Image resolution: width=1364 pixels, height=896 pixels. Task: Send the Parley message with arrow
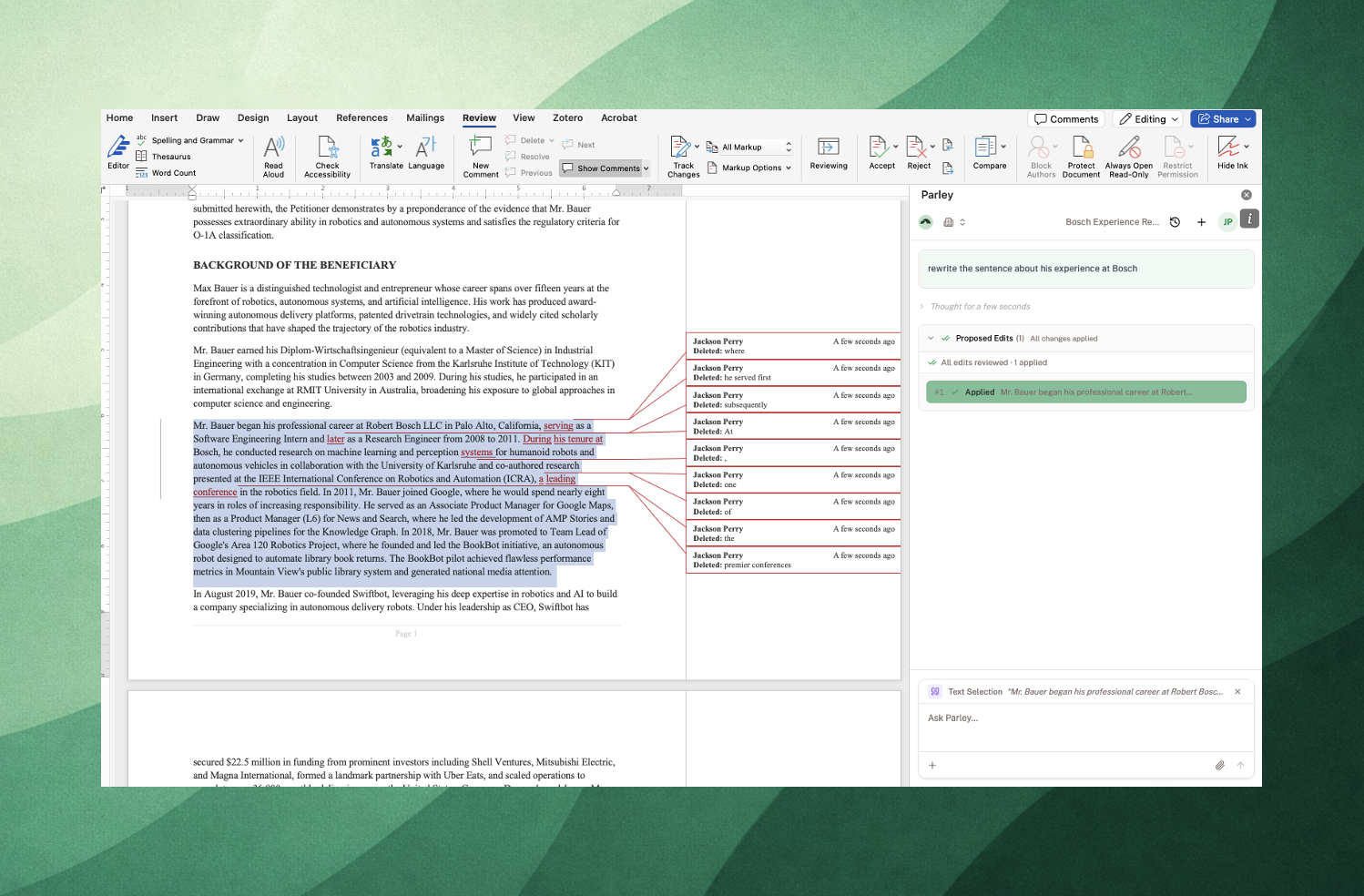tap(1240, 766)
